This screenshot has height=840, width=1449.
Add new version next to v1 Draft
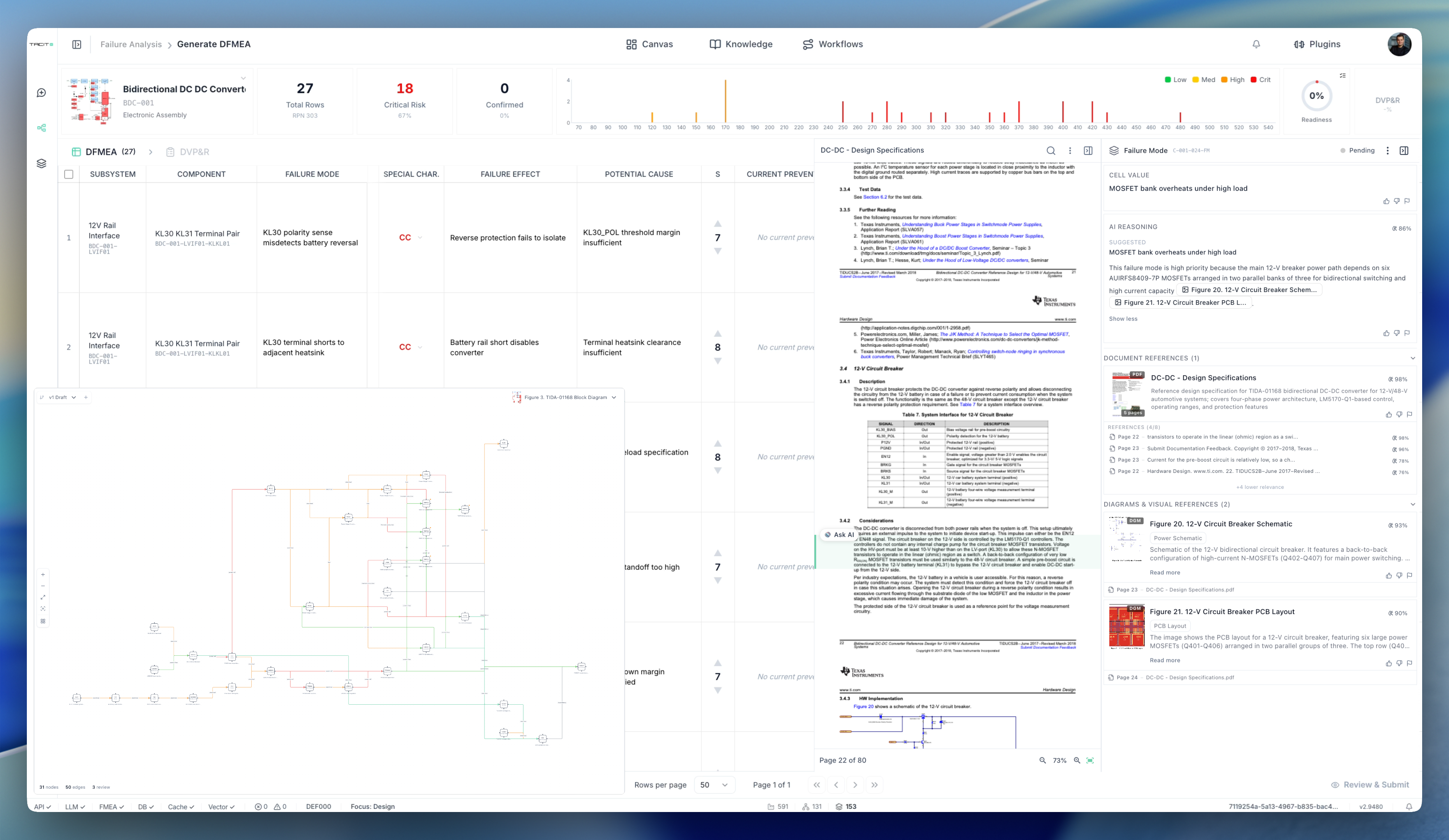[x=86, y=397]
